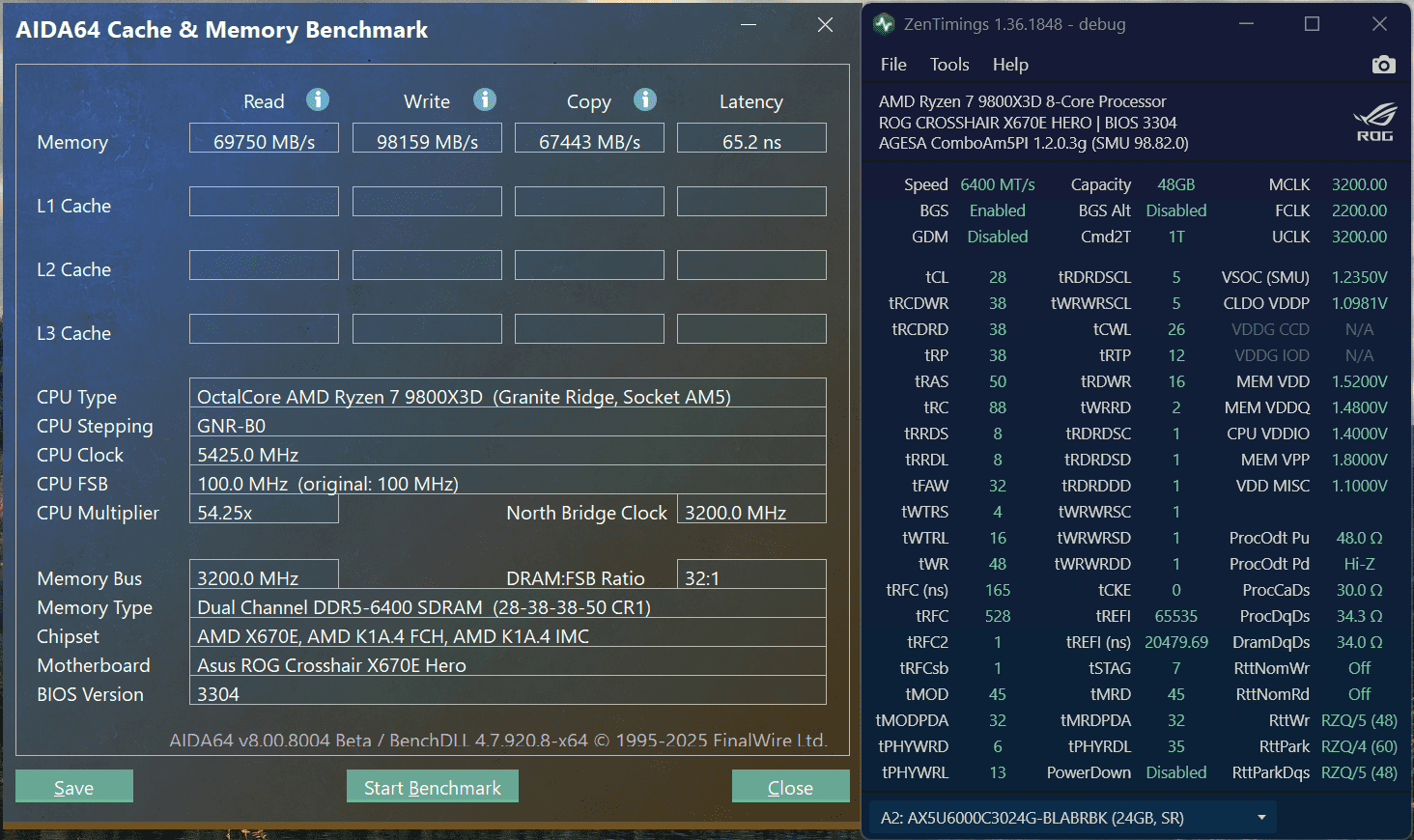Click the Write info icon in AIDA64
This screenshot has height=840, width=1414.
[485, 99]
